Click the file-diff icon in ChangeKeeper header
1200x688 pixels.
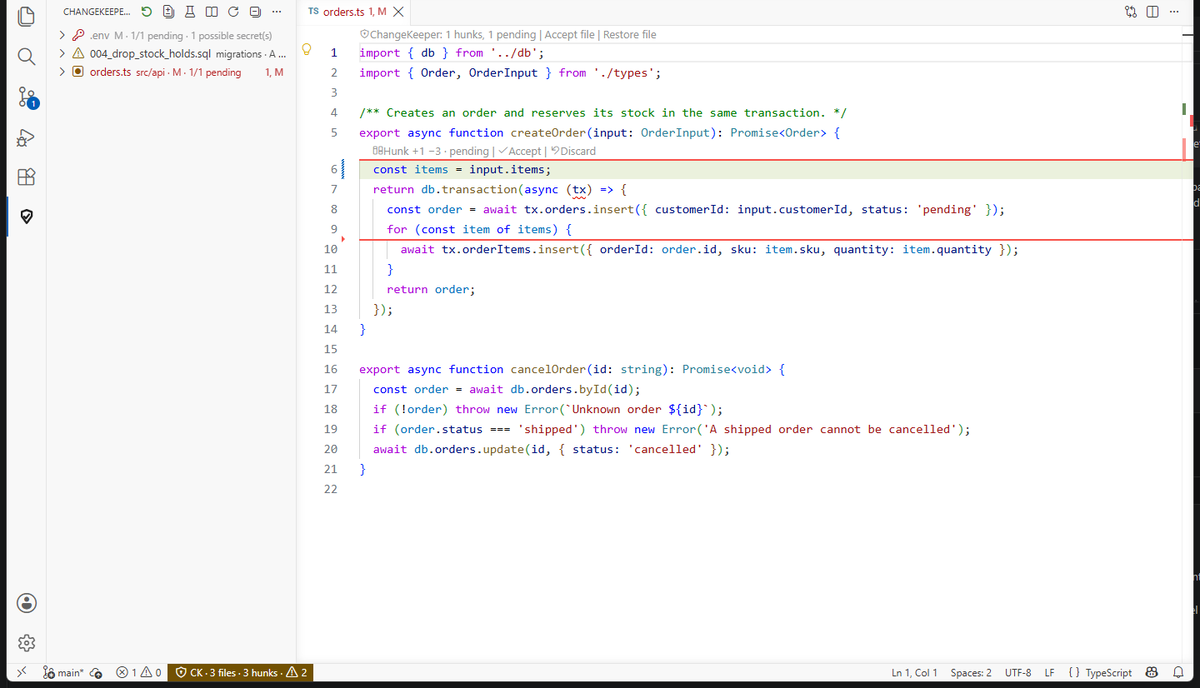pos(169,12)
